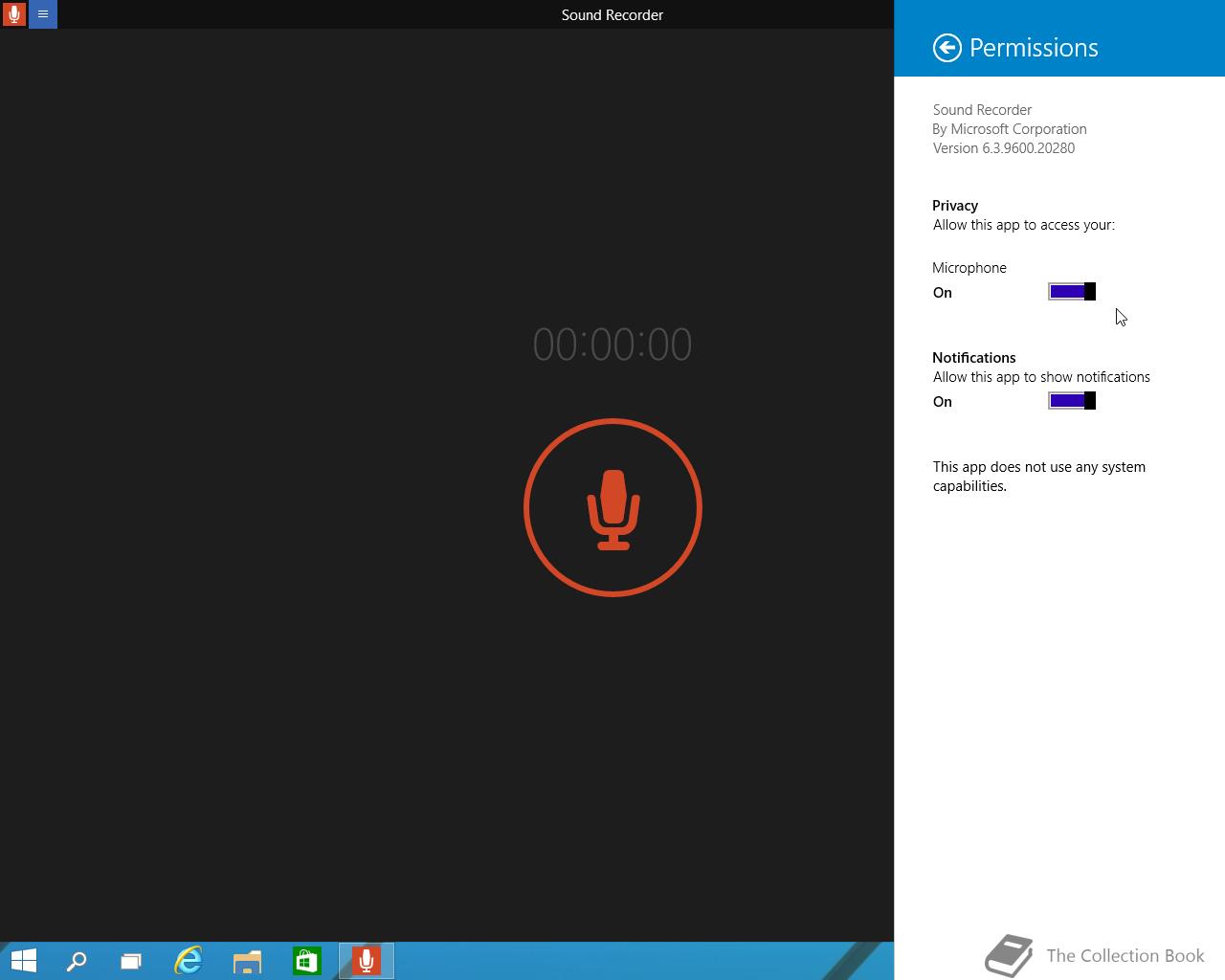Open the Store app from the taskbar
Image resolution: width=1225 pixels, height=980 pixels.
pyautogui.click(x=306, y=961)
